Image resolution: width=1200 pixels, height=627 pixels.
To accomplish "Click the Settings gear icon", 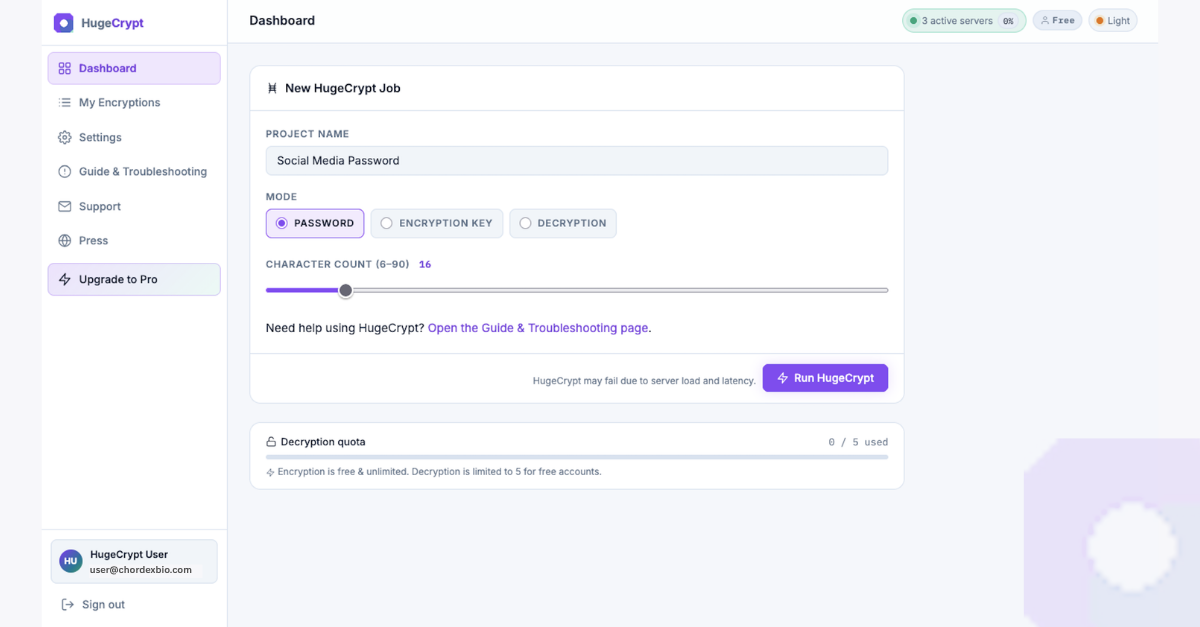I will (x=65, y=137).
